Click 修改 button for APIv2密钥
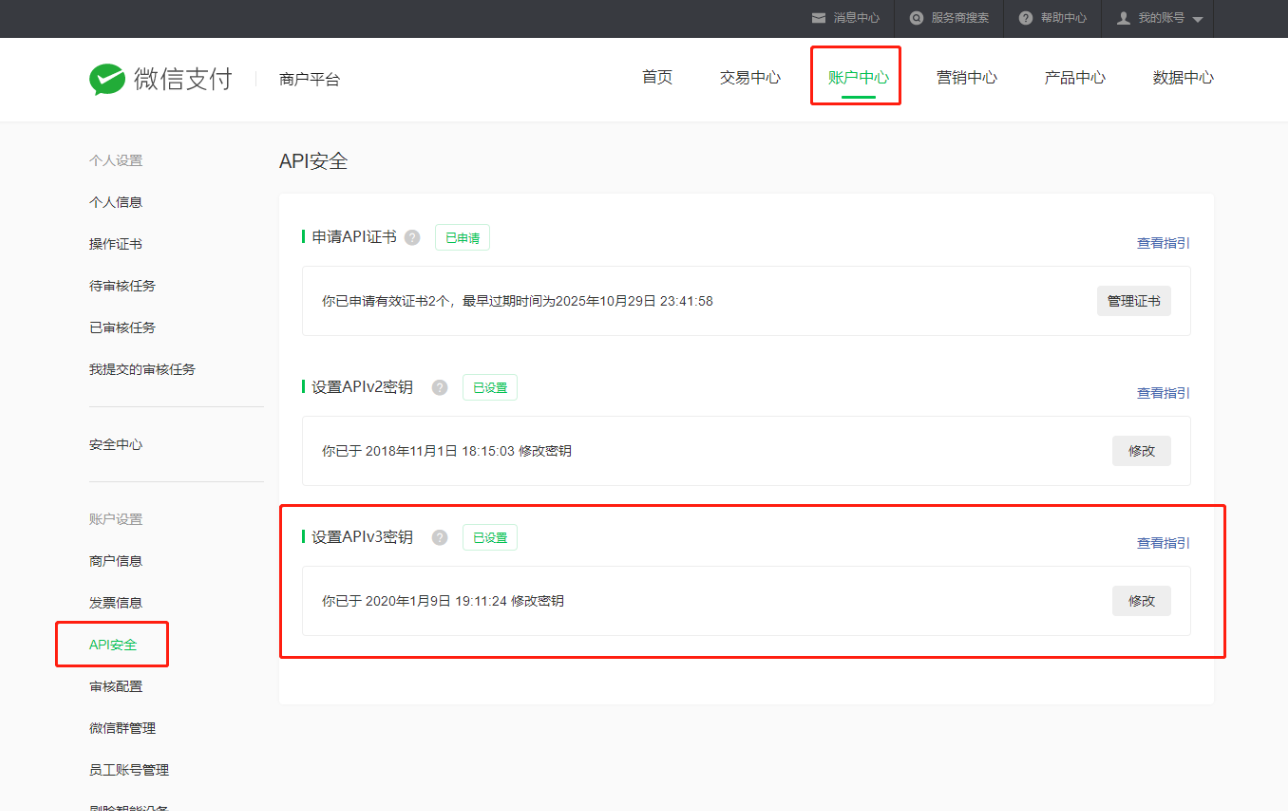This screenshot has height=811, width=1288. pos(1141,451)
